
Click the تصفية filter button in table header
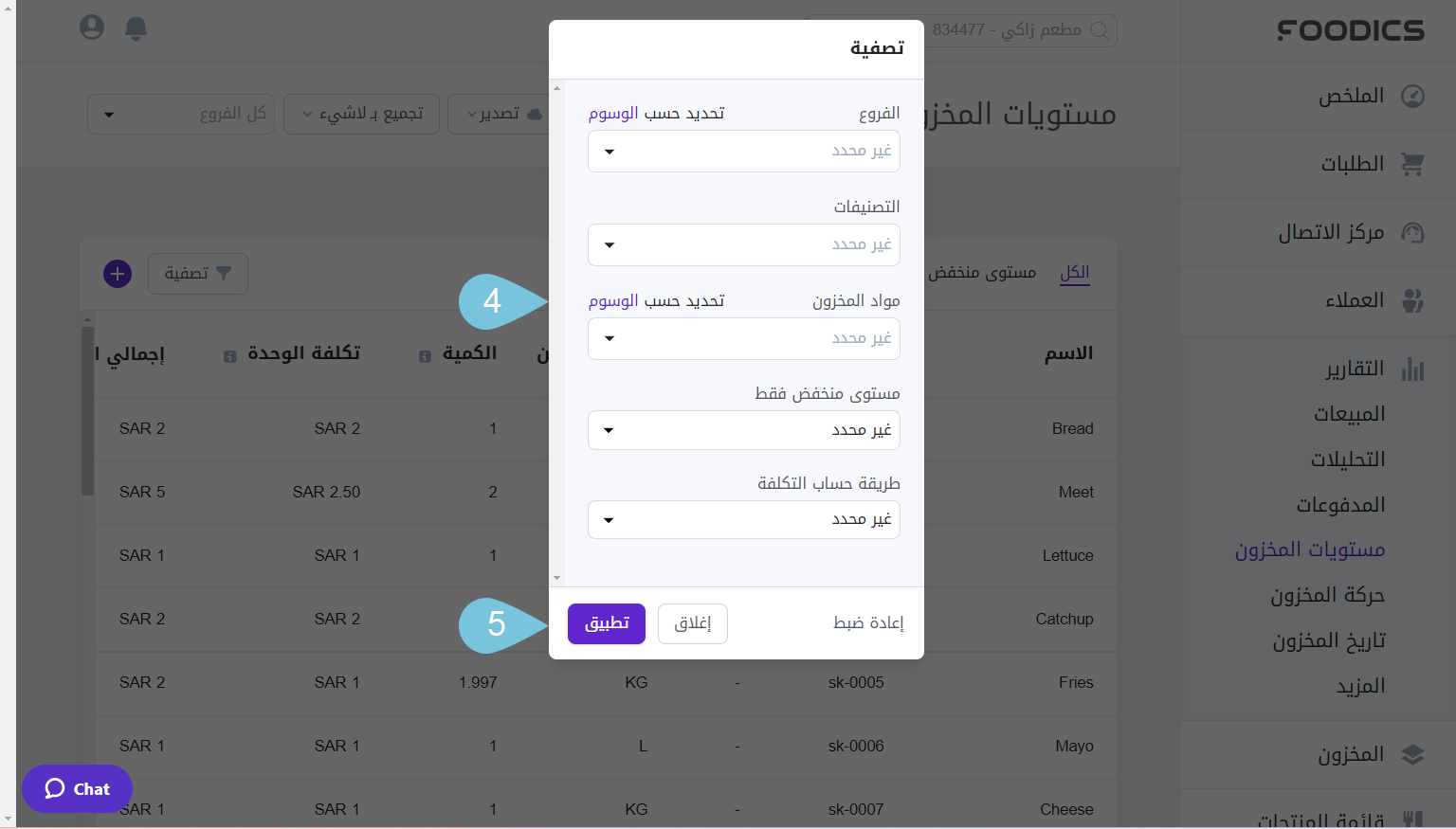198,274
